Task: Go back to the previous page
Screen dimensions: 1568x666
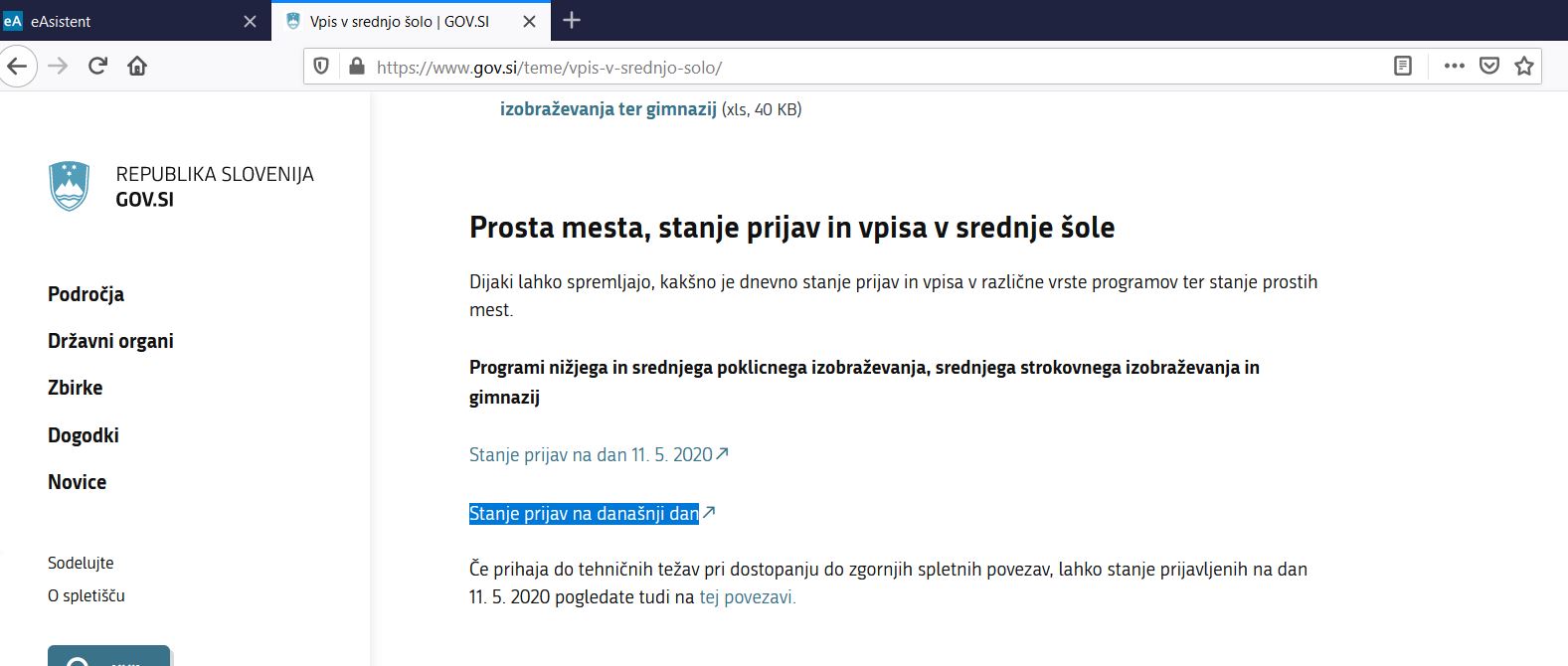Action: click(16, 67)
